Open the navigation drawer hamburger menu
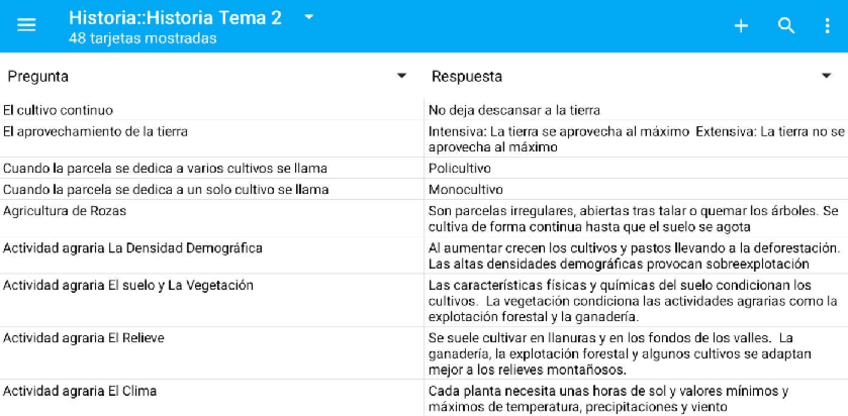This screenshot has width=848, height=416. (26, 26)
